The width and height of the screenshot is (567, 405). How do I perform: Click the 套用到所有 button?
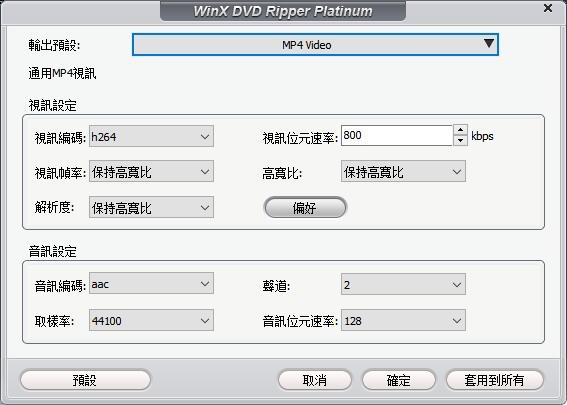tap(495, 380)
